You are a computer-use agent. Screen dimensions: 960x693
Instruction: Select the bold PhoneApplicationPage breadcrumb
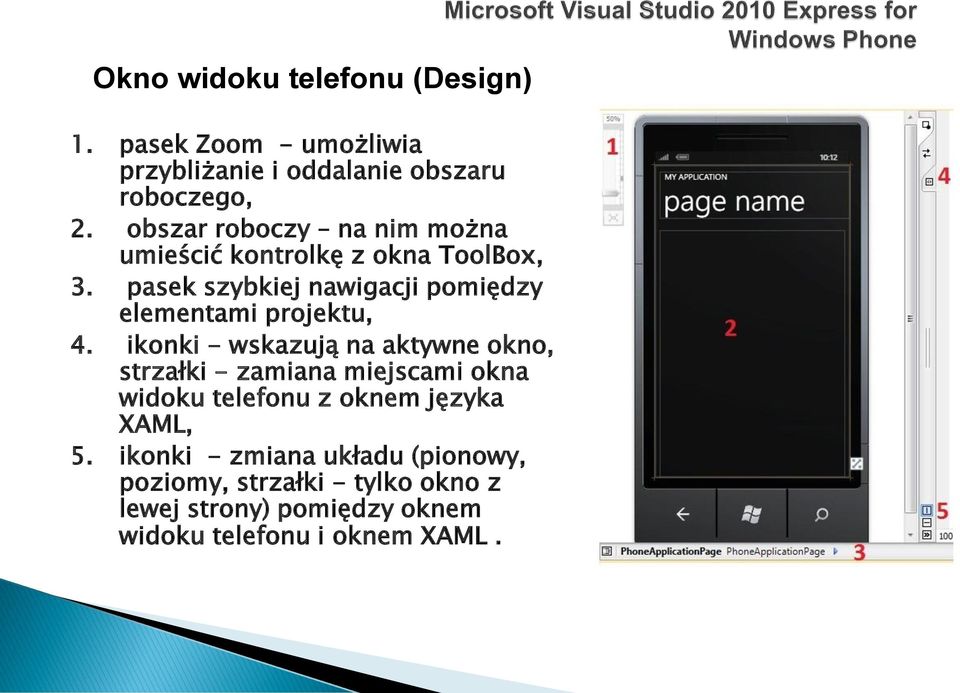pos(670,552)
